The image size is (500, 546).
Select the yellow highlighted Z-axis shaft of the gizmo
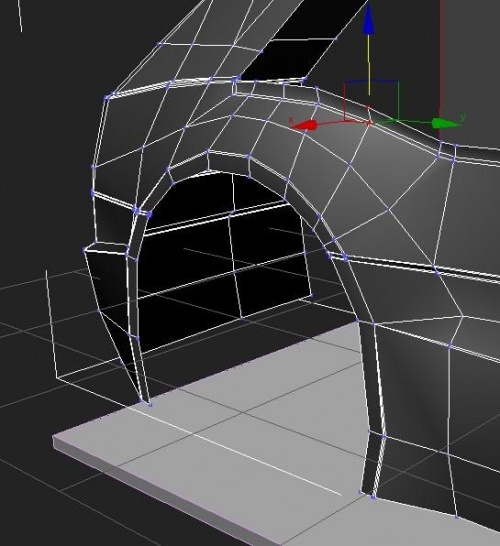pyautogui.click(x=369, y=64)
